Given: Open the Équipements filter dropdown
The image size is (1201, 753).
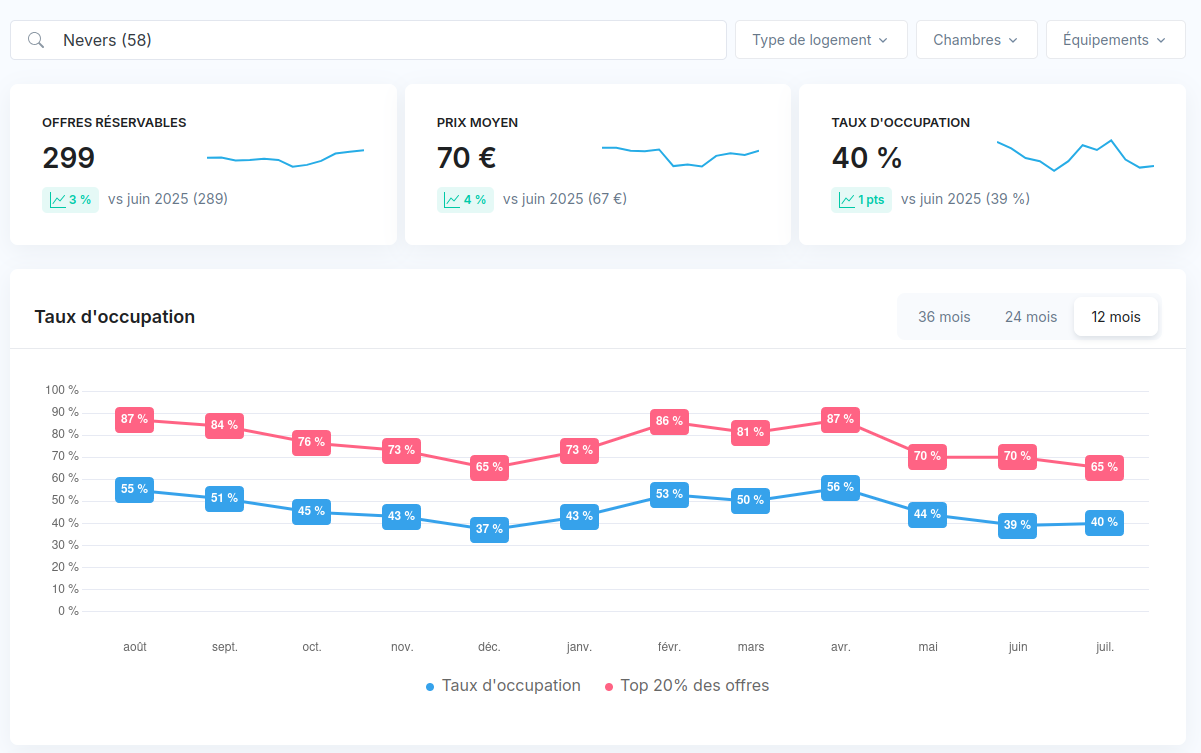Looking at the screenshot, I should click(x=1115, y=40).
